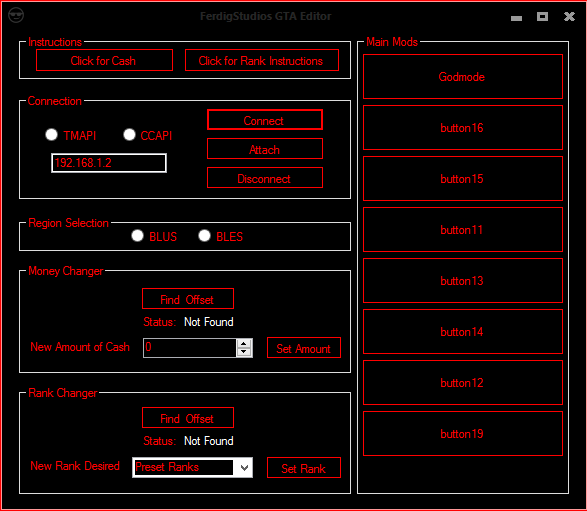587x511 pixels.
Task: Open the Preset Ranks dropdown arrow
Action: pyautogui.click(x=244, y=468)
